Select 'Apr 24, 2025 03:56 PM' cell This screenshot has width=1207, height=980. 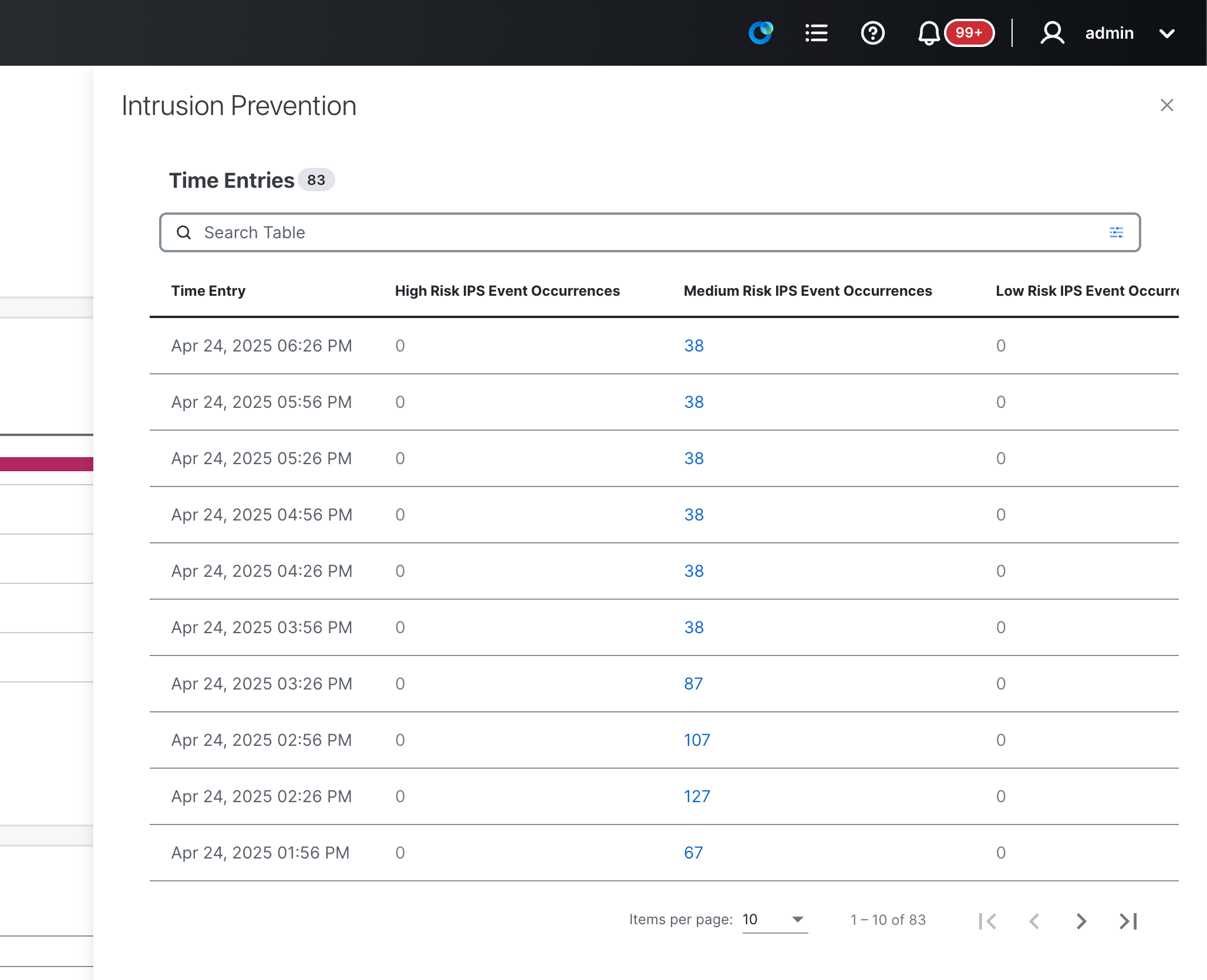262,627
